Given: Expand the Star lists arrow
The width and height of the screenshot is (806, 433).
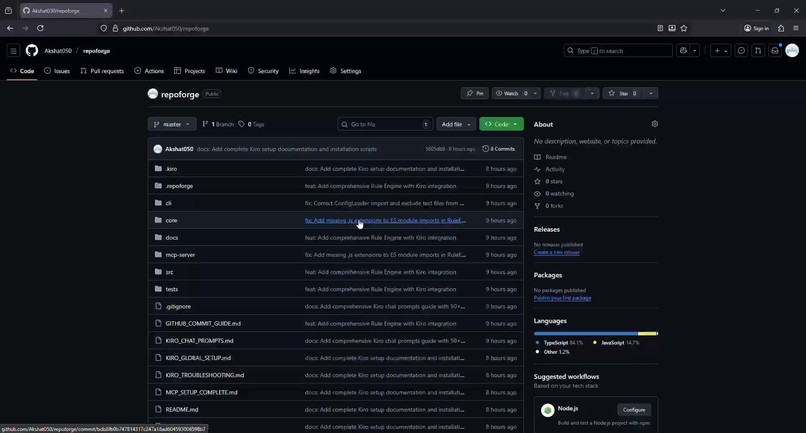Looking at the screenshot, I should 651,94.
